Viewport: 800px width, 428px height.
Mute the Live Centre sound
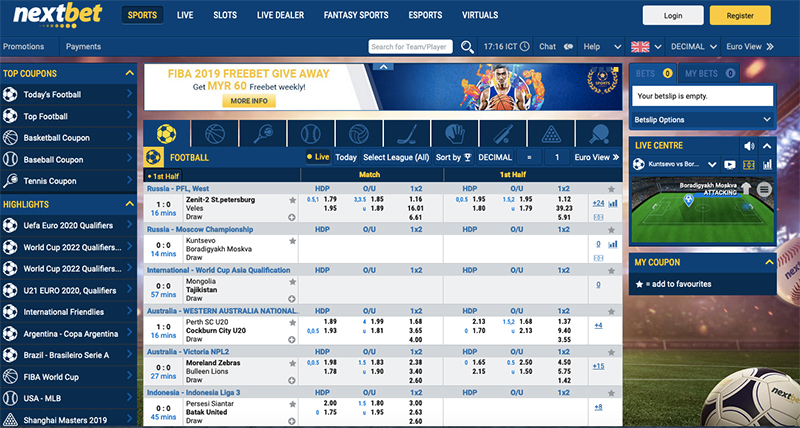point(749,146)
